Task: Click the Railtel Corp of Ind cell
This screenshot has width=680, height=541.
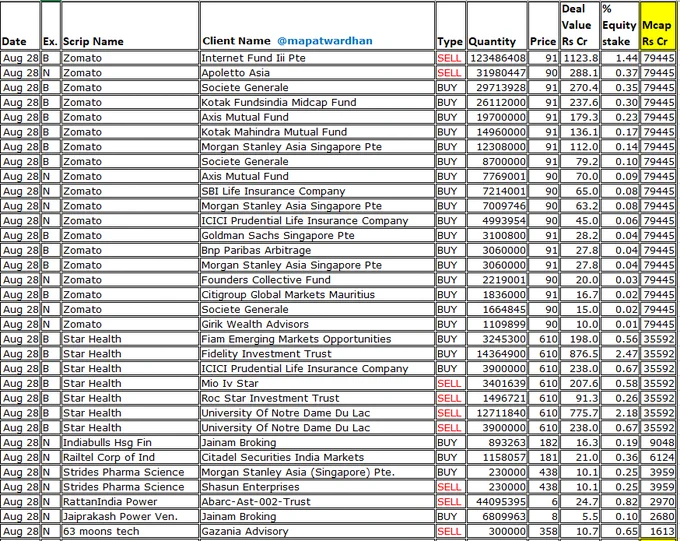Action: coord(130,457)
